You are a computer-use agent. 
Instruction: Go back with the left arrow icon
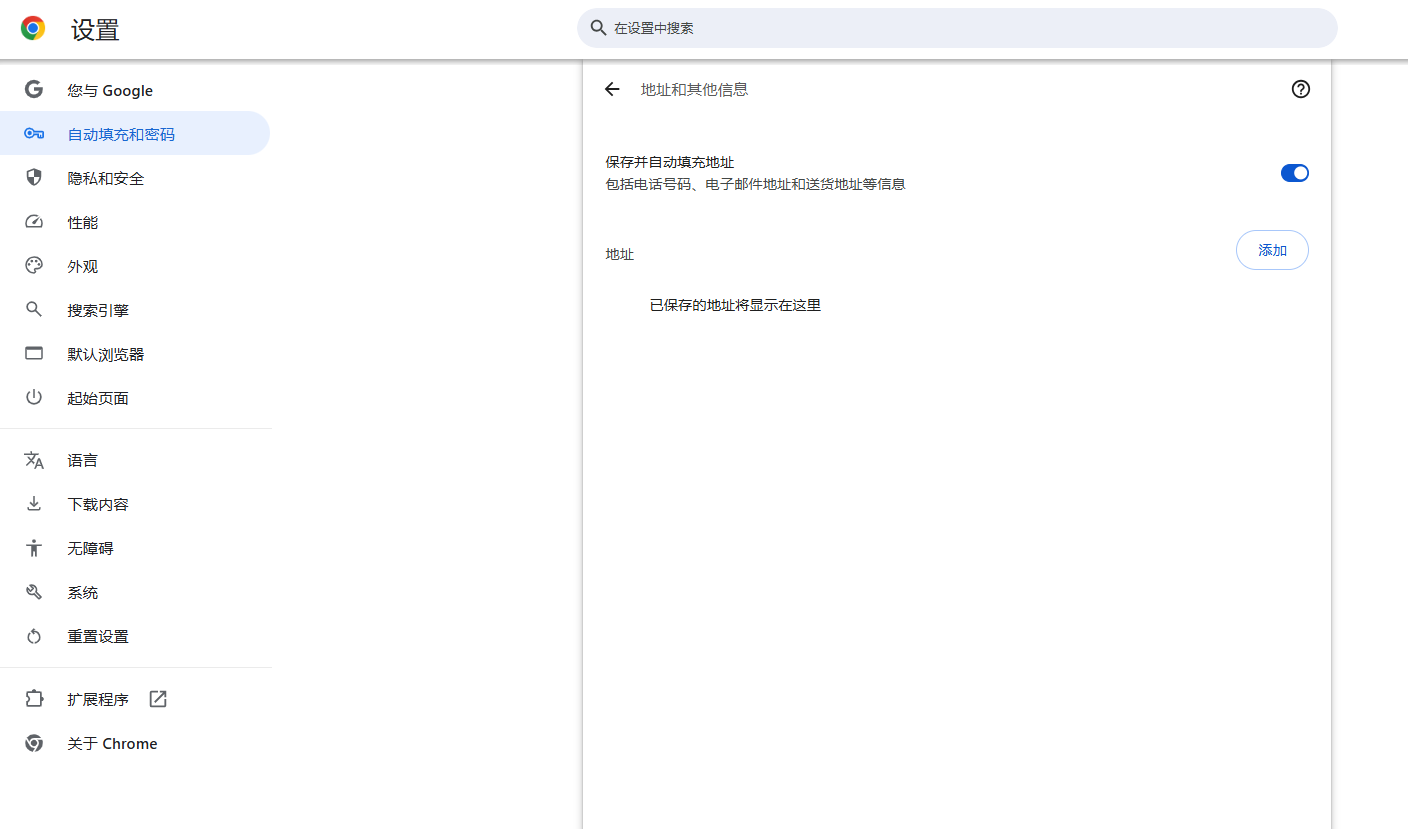pos(612,89)
